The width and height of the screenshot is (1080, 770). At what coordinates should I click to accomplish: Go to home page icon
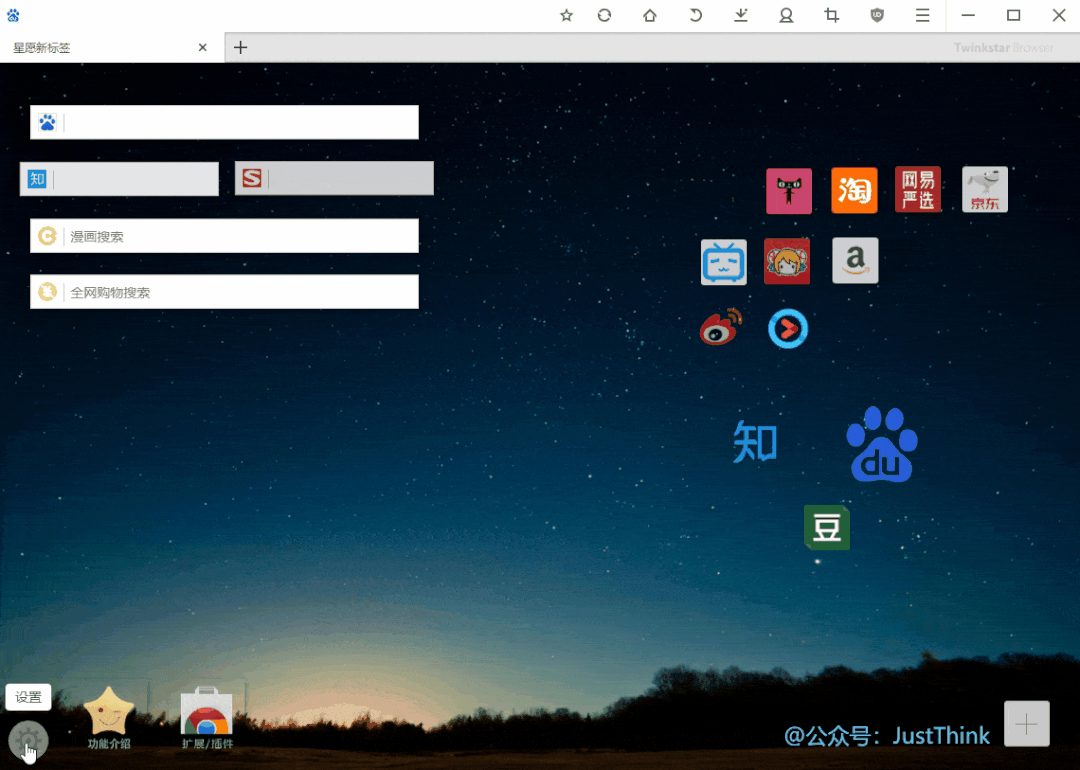click(650, 15)
